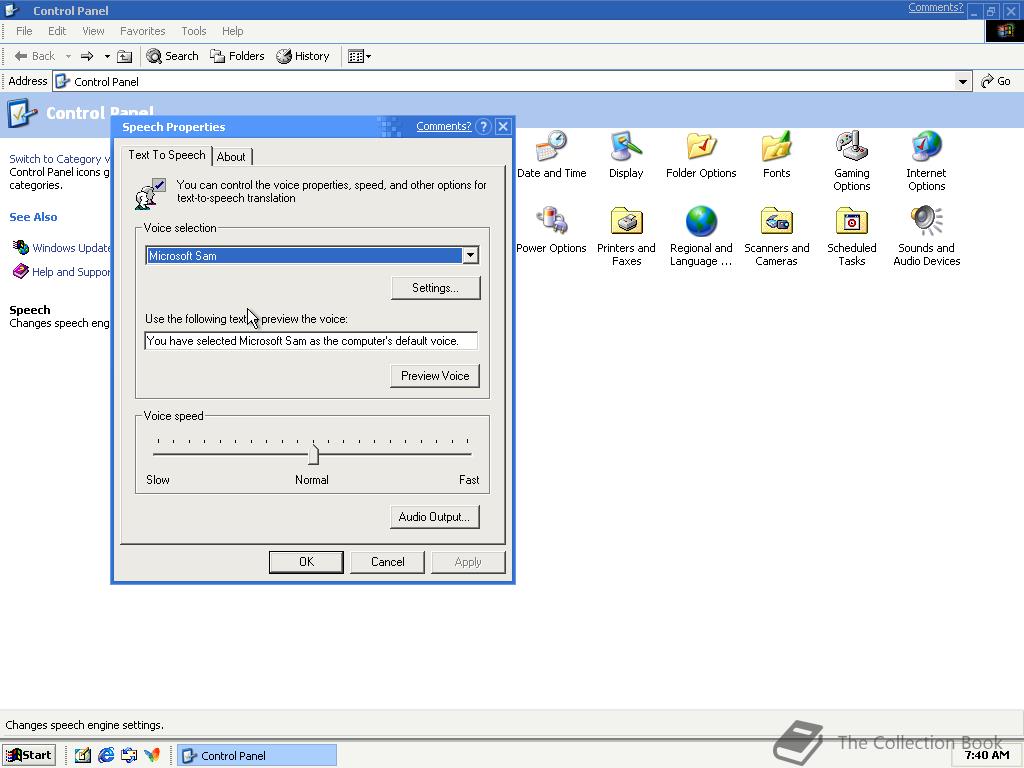Screen dimensions: 1024x768
Task: Click the butterfly quick launch icon
Action: coord(152,755)
